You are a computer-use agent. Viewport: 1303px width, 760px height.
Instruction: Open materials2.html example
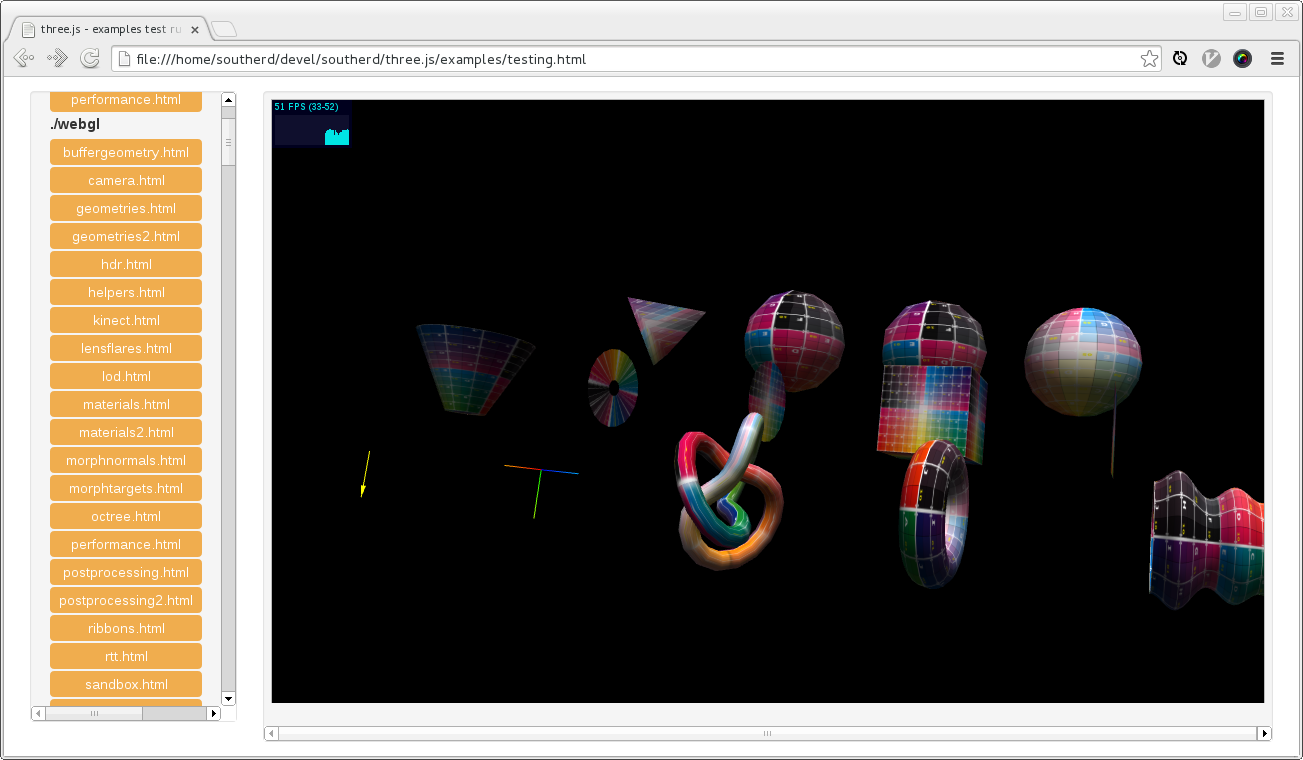[126, 432]
